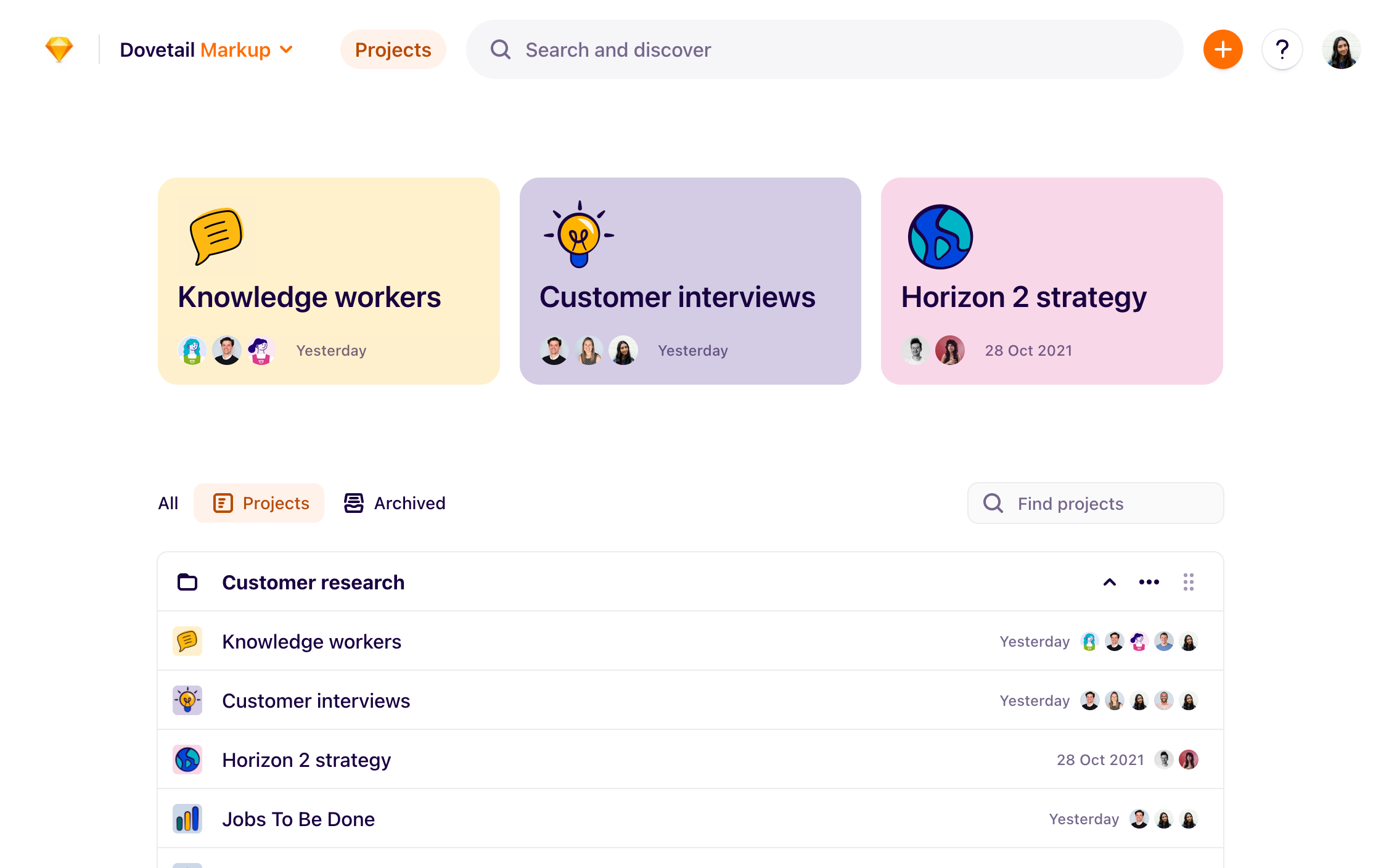Open the help question mark icon
Viewport: 1381px width, 868px height.
[1282, 49]
